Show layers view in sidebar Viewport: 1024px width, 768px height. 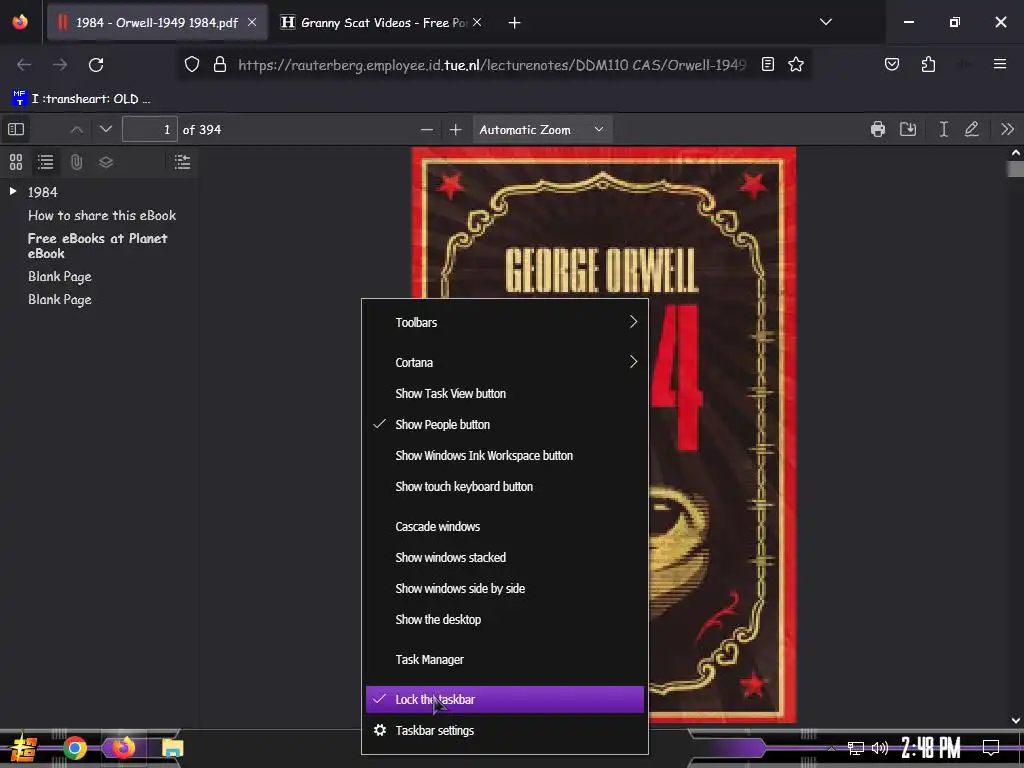106,161
